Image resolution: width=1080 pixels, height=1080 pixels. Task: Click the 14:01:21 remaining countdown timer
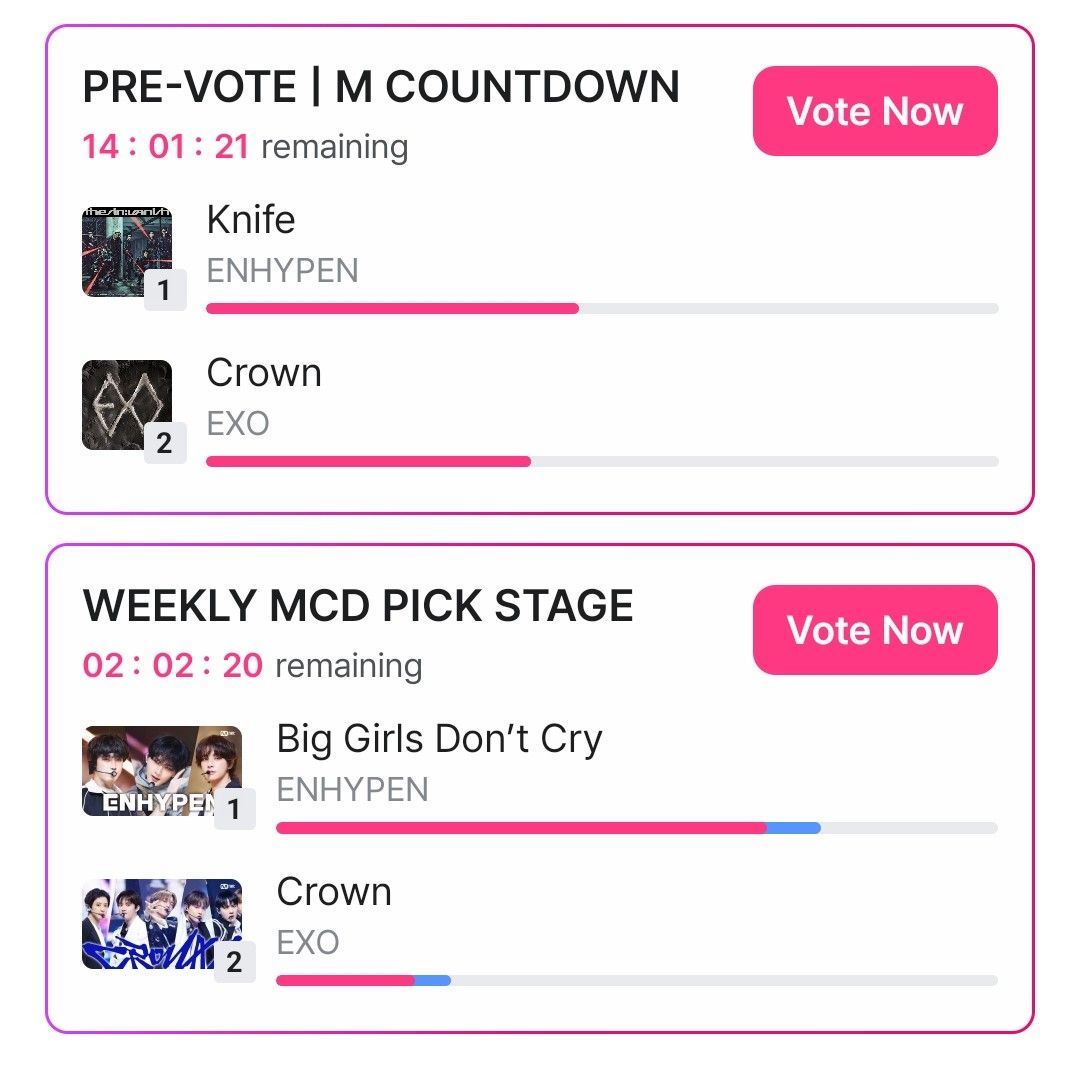pos(245,147)
